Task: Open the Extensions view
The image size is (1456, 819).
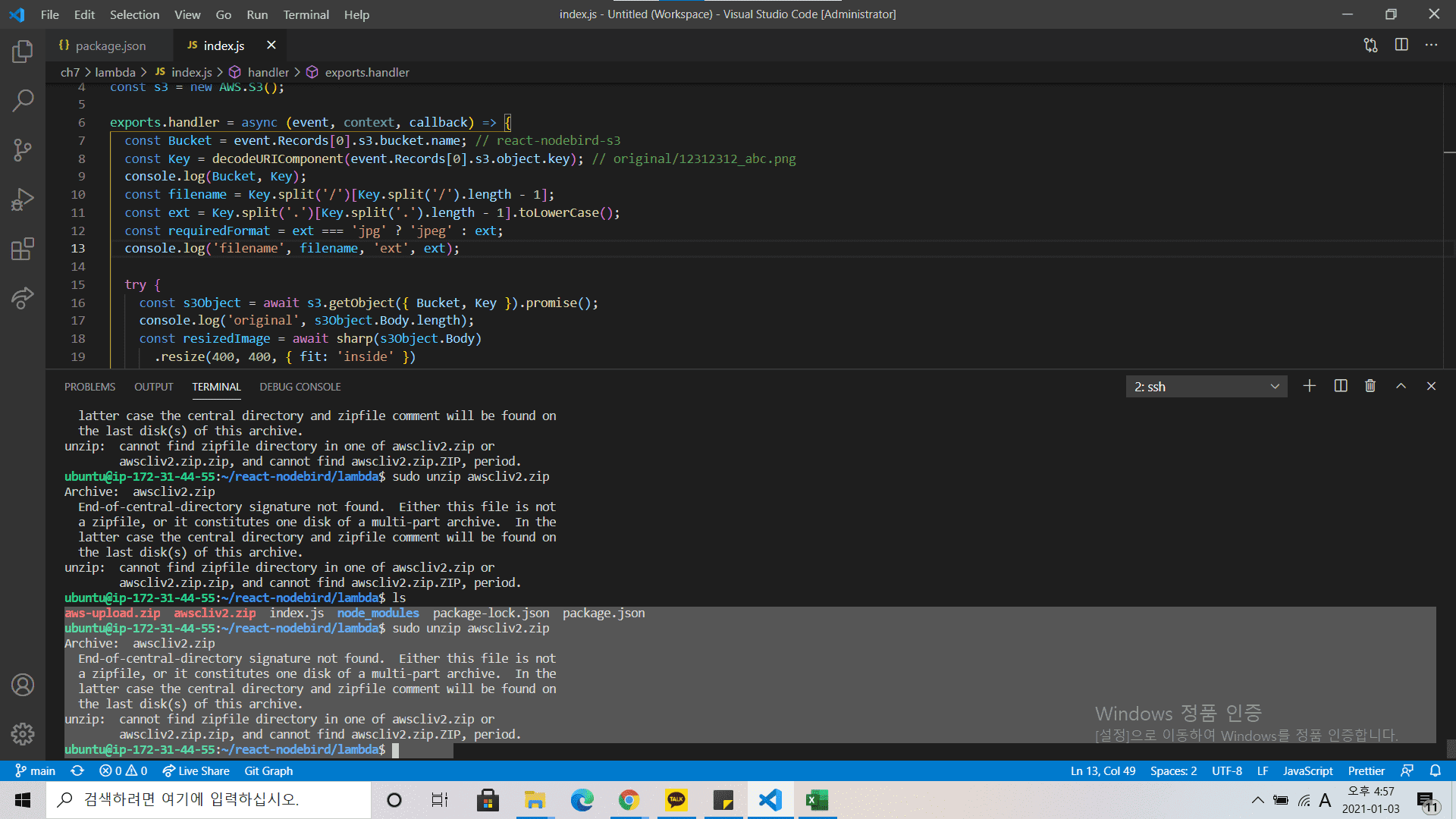Action: point(23,249)
